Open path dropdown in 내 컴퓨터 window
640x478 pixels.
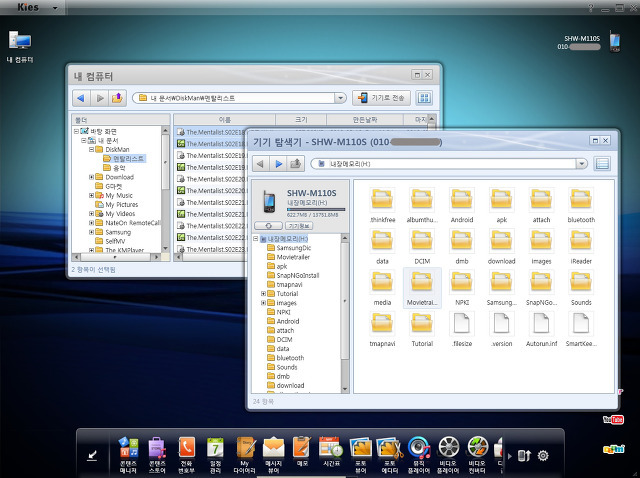340,98
